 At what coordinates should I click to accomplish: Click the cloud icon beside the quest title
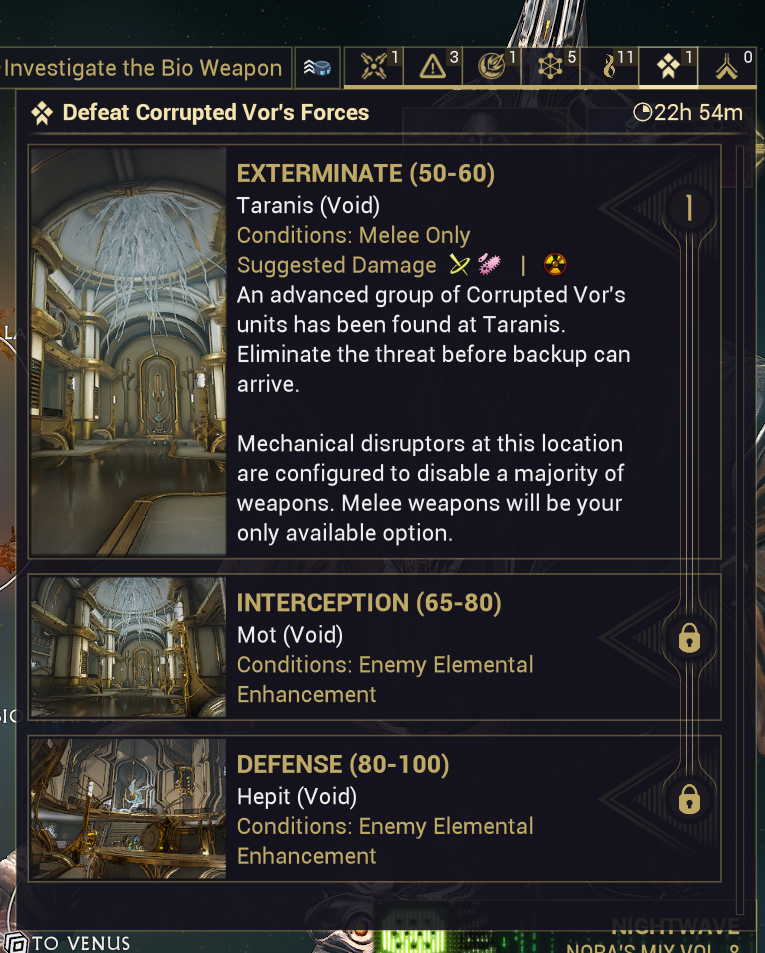tap(318, 68)
